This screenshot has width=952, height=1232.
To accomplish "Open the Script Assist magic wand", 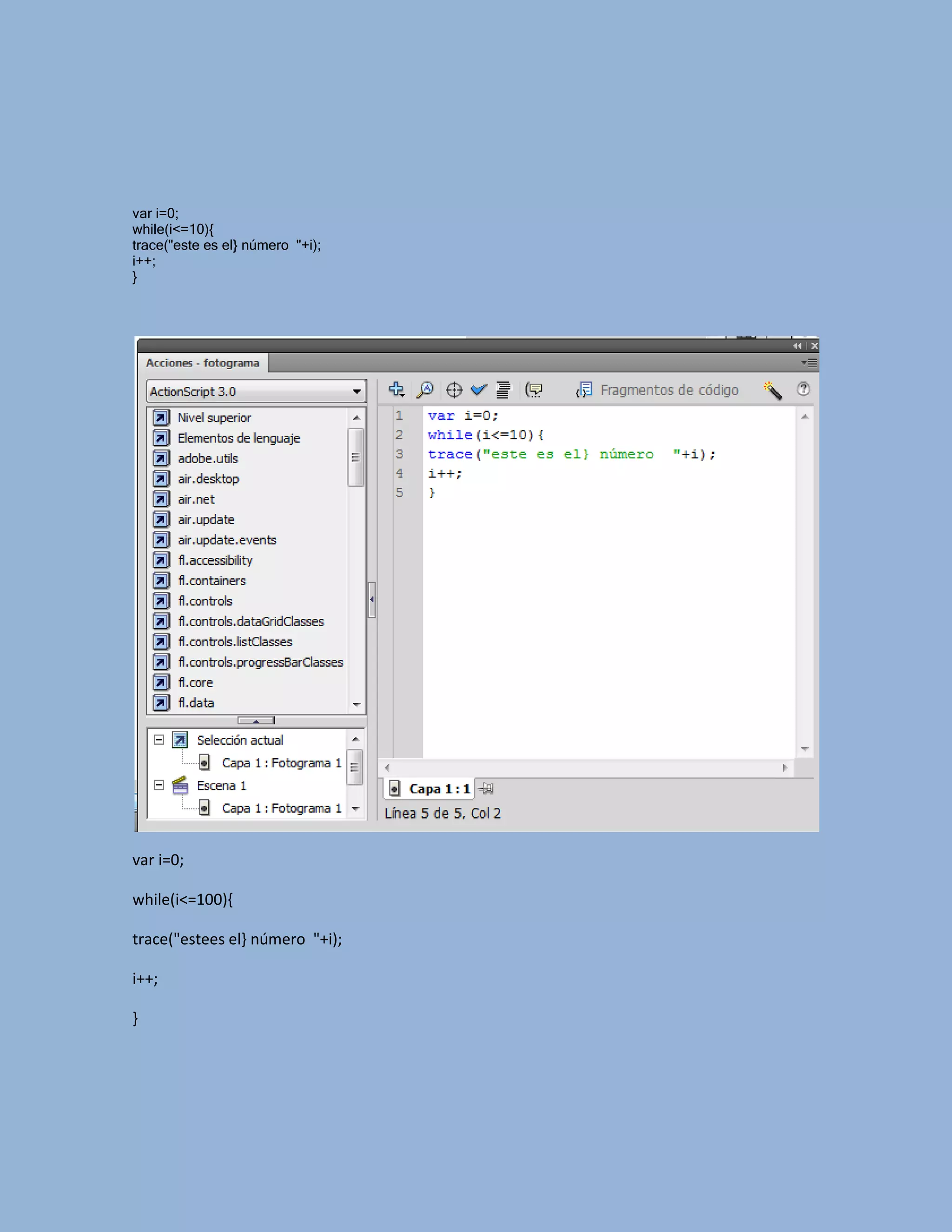I will (x=772, y=390).
